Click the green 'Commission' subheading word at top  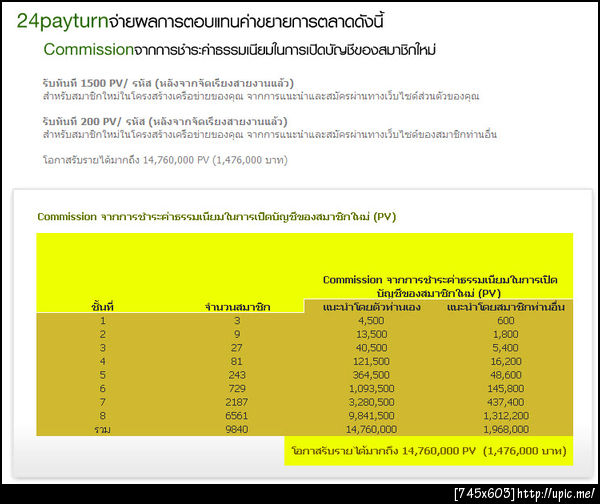(x=88, y=49)
